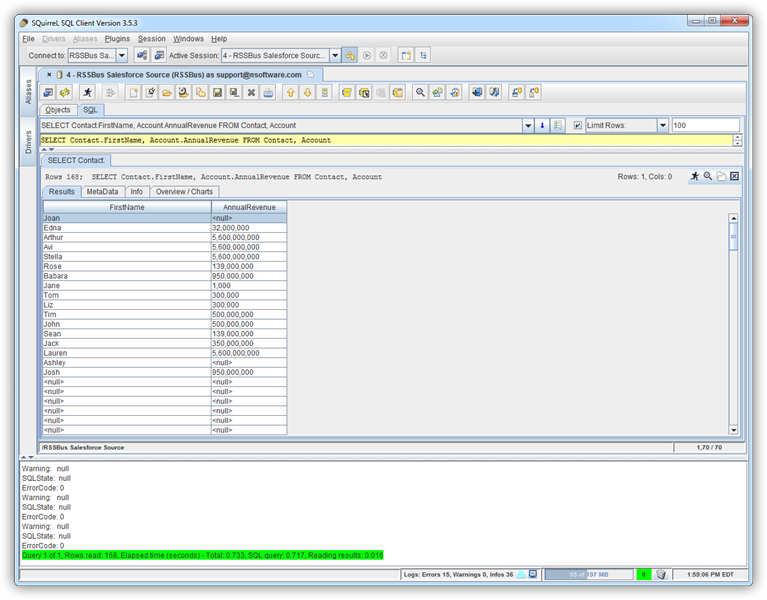Run garbage collection via trash can icon
Viewport: 767px width, 600px height.
[661, 574]
